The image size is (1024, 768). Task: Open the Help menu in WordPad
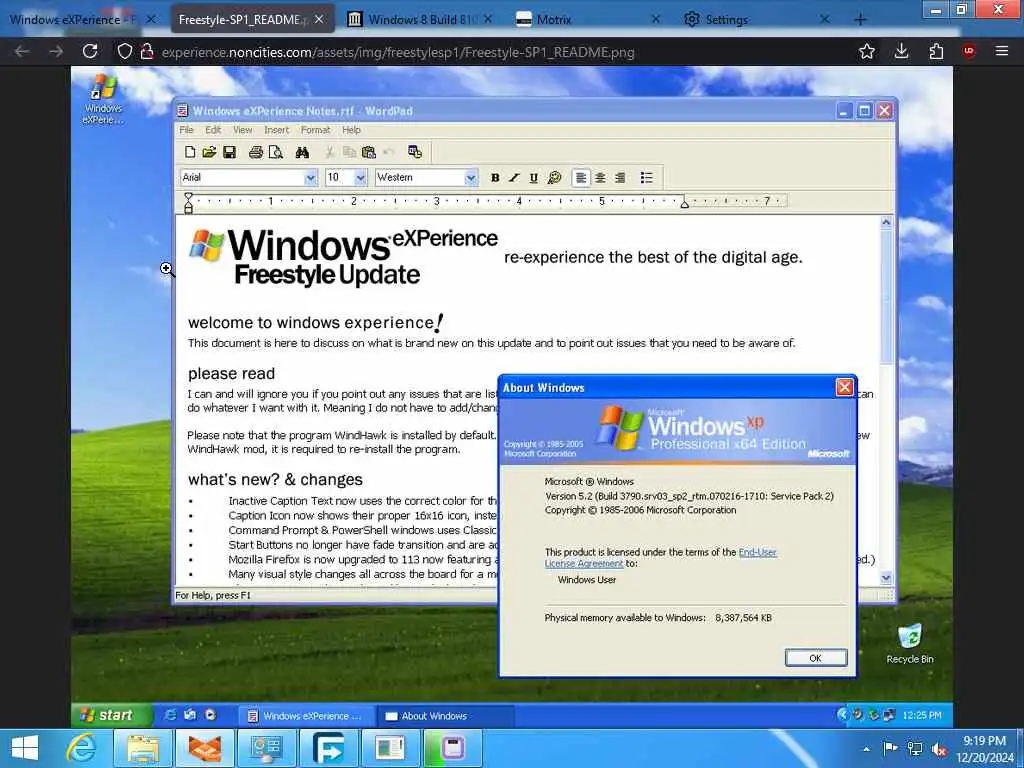(x=351, y=130)
